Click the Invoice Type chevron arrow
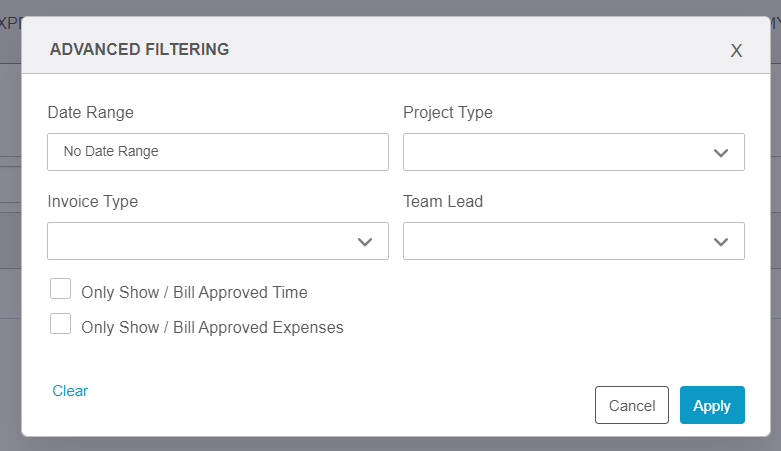This screenshot has width=781, height=451. 365,242
